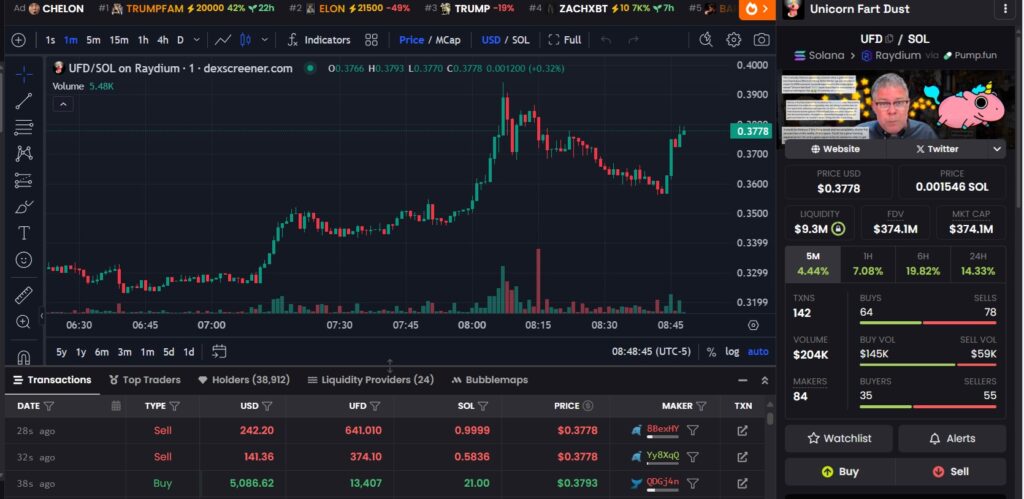This screenshot has width=1024, height=499.
Task: Open the Maker column filter
Action: coord(701,406)
